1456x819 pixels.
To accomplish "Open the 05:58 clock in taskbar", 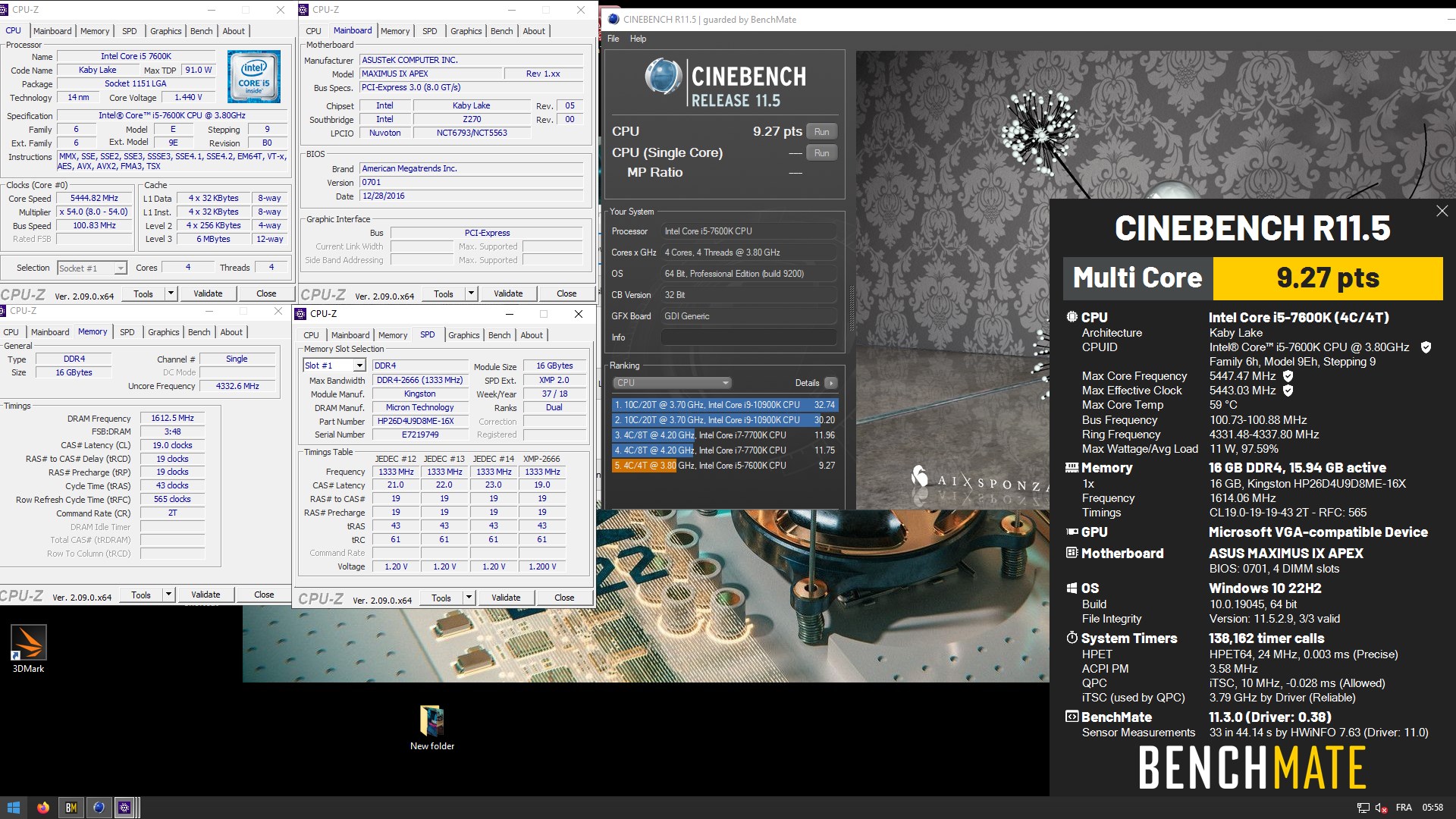I will click(1432, 808).
